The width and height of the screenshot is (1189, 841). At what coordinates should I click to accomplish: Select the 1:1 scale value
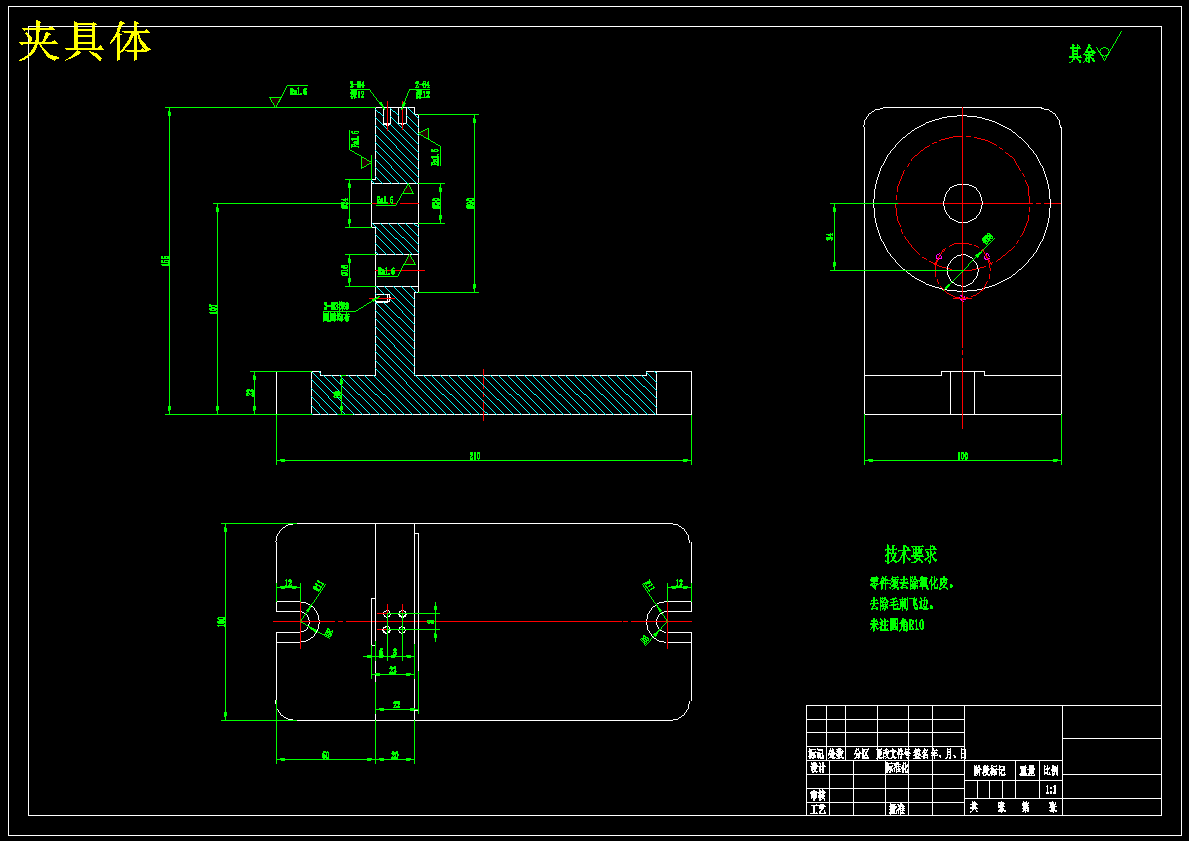click(x=1052, y=789)
